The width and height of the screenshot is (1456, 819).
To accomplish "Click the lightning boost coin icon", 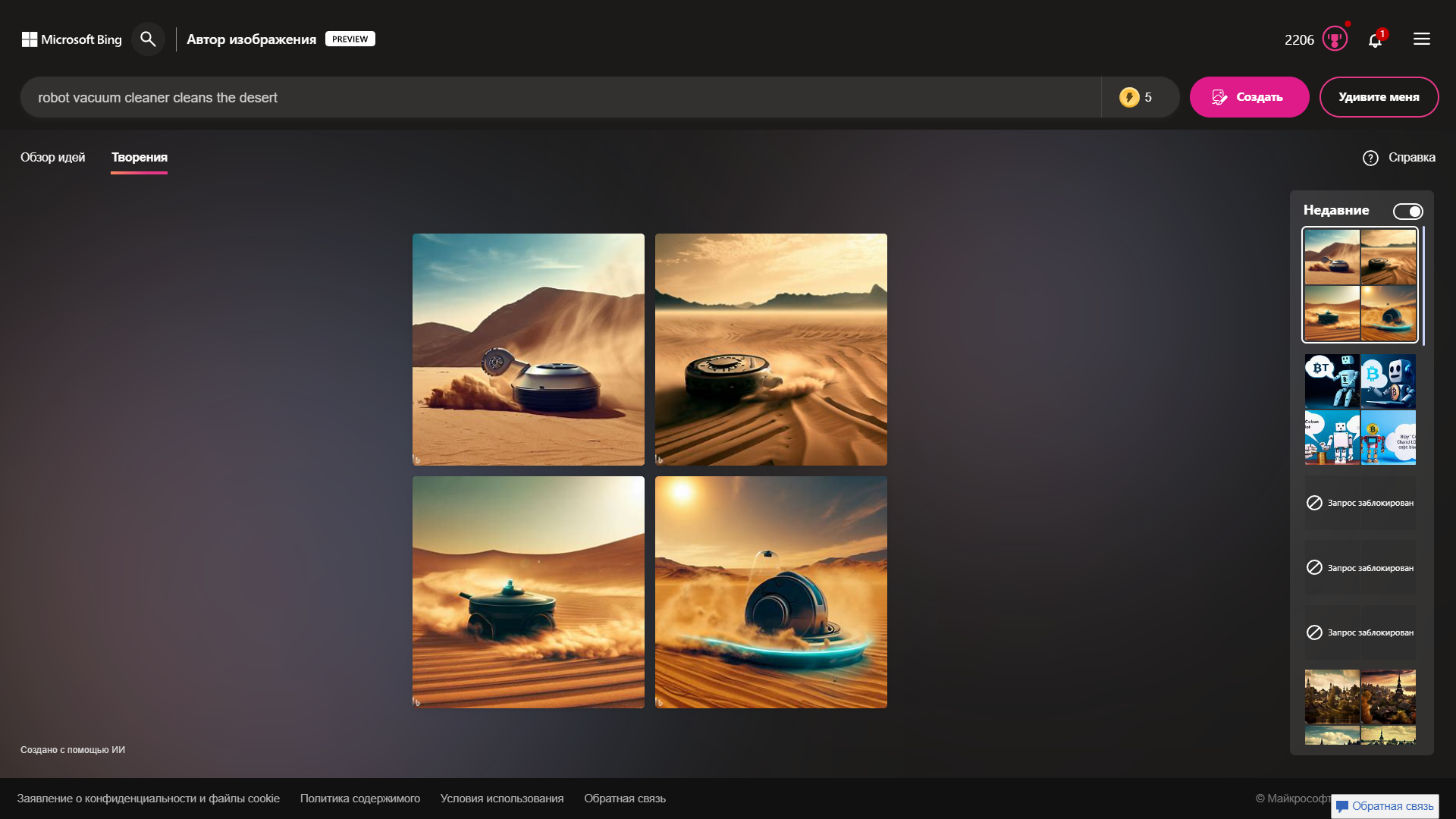I will coord(1129,97).
